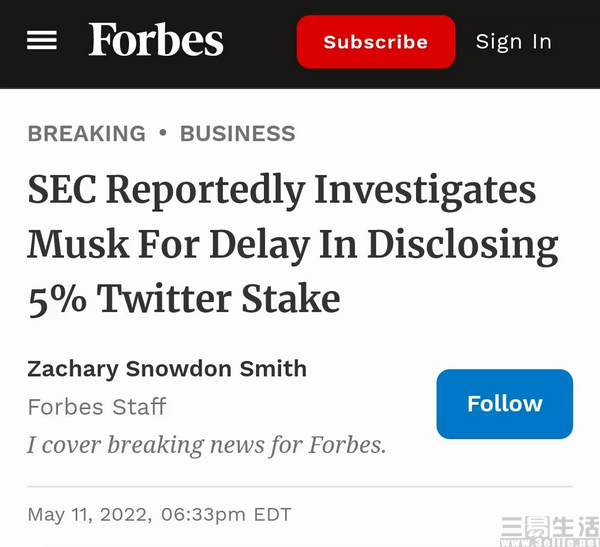
Task: Click the empty black header bar area
Action: tap(260, 42)
